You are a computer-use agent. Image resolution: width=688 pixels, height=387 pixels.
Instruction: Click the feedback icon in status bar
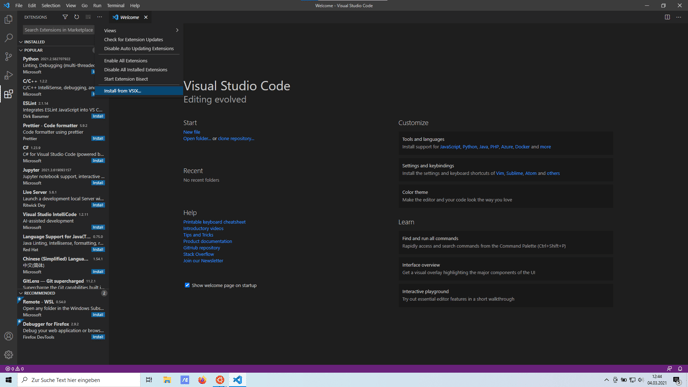(669, 369)
